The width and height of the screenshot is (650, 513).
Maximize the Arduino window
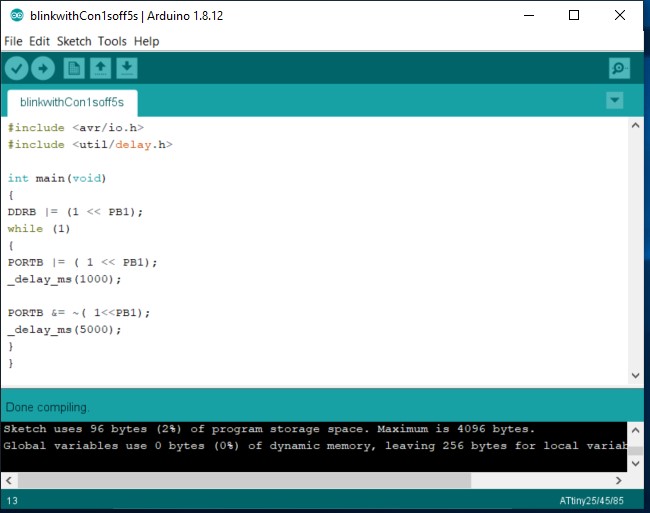point(574,15)
